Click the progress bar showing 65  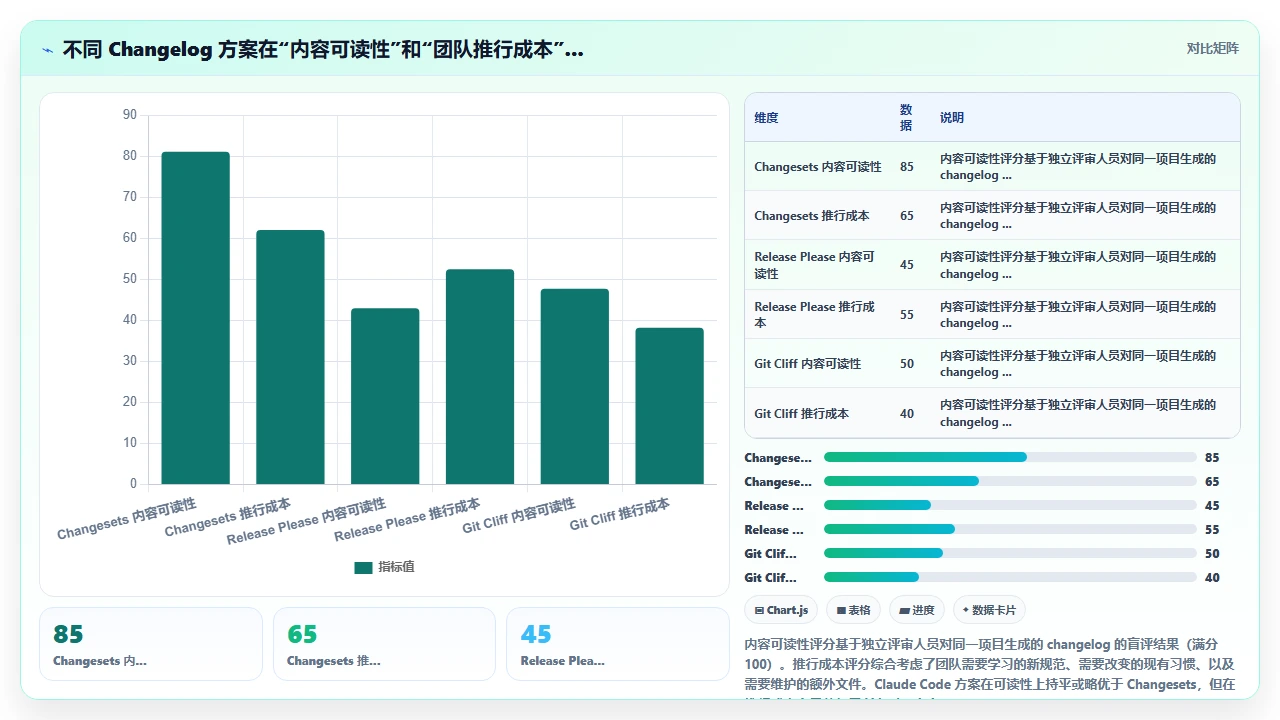1010,481
